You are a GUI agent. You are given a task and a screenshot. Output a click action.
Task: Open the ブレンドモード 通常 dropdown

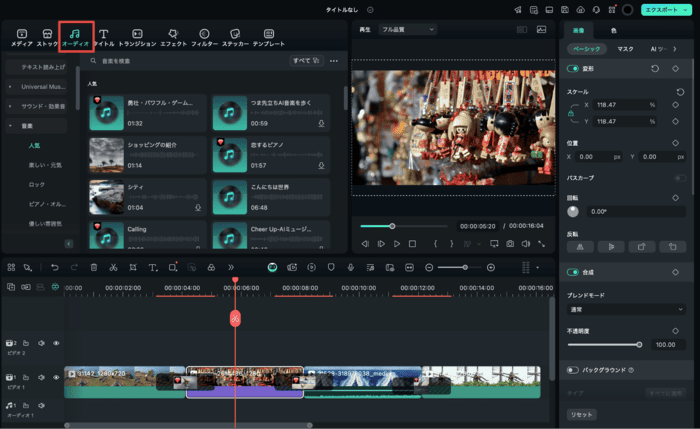[x=626, y=311]
